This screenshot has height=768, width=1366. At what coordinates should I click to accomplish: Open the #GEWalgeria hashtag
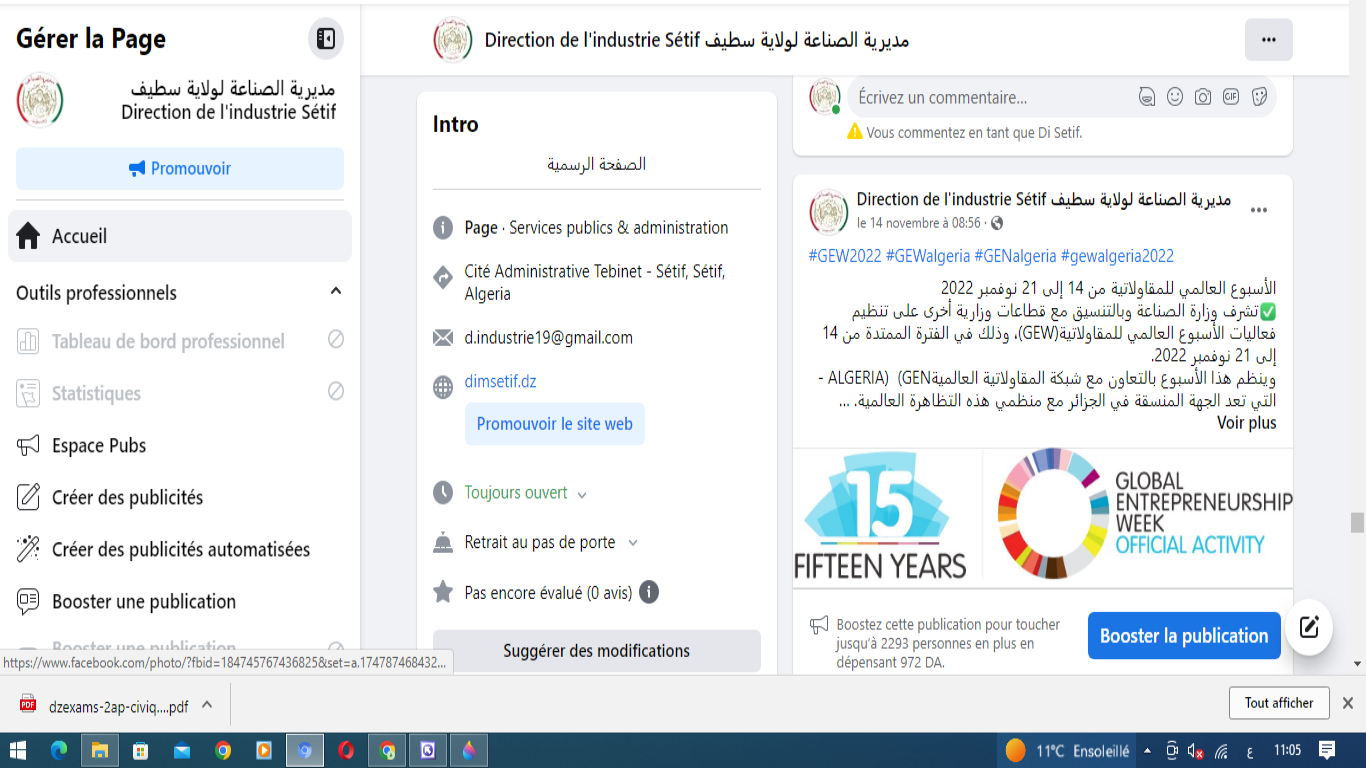tap(928, 256)
